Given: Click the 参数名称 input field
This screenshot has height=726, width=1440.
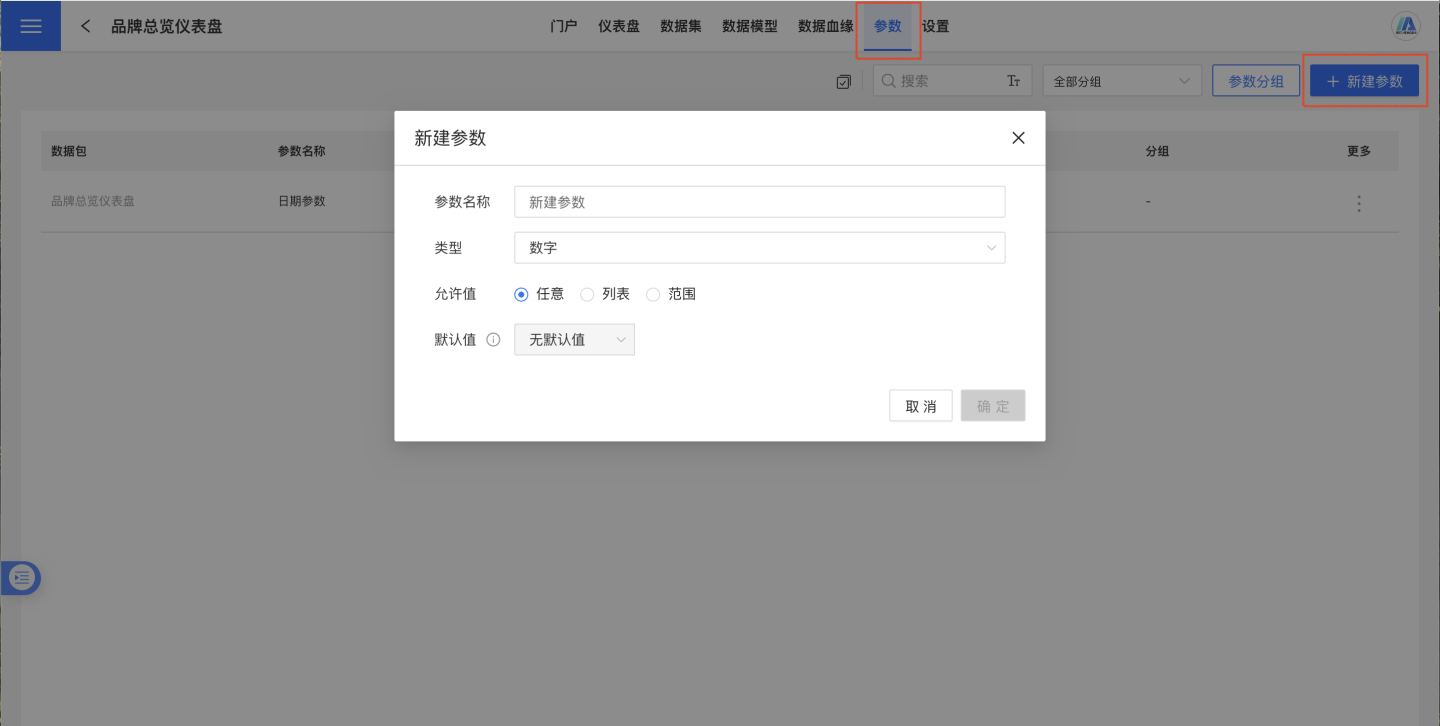Looking at the screenshot, I should (x=759, y=202).
